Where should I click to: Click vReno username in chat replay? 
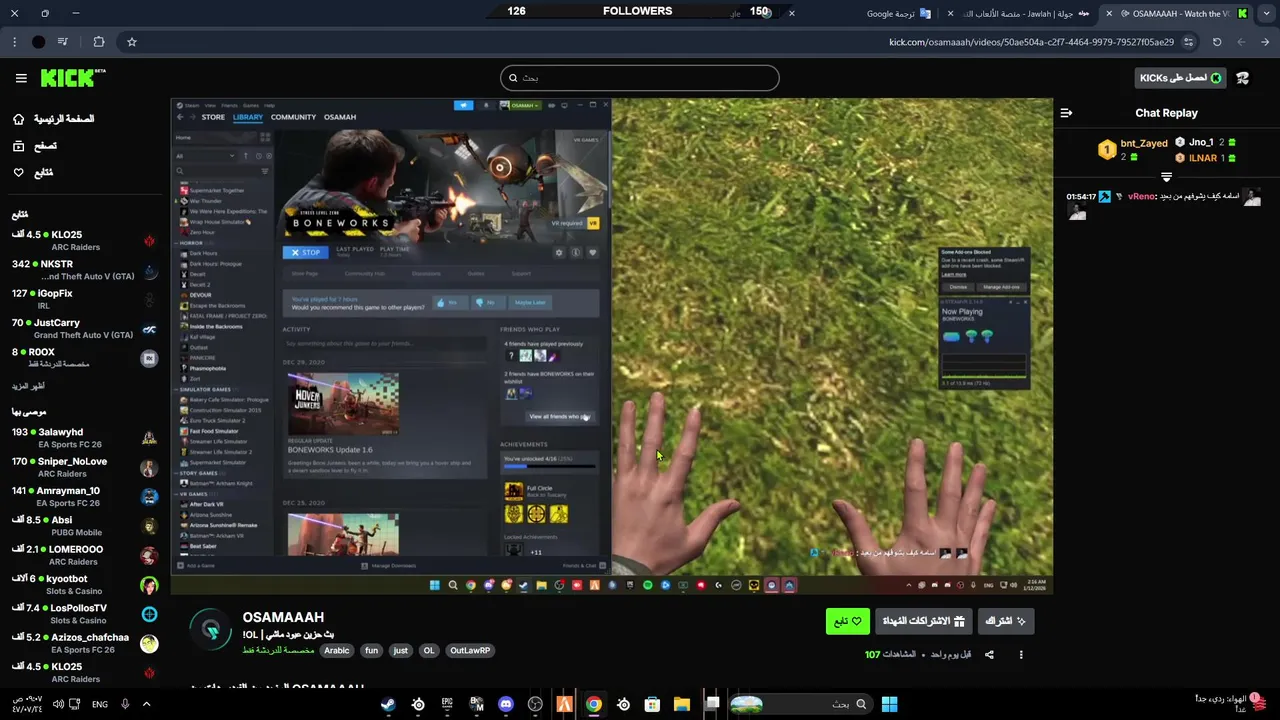coord(1141,197)
